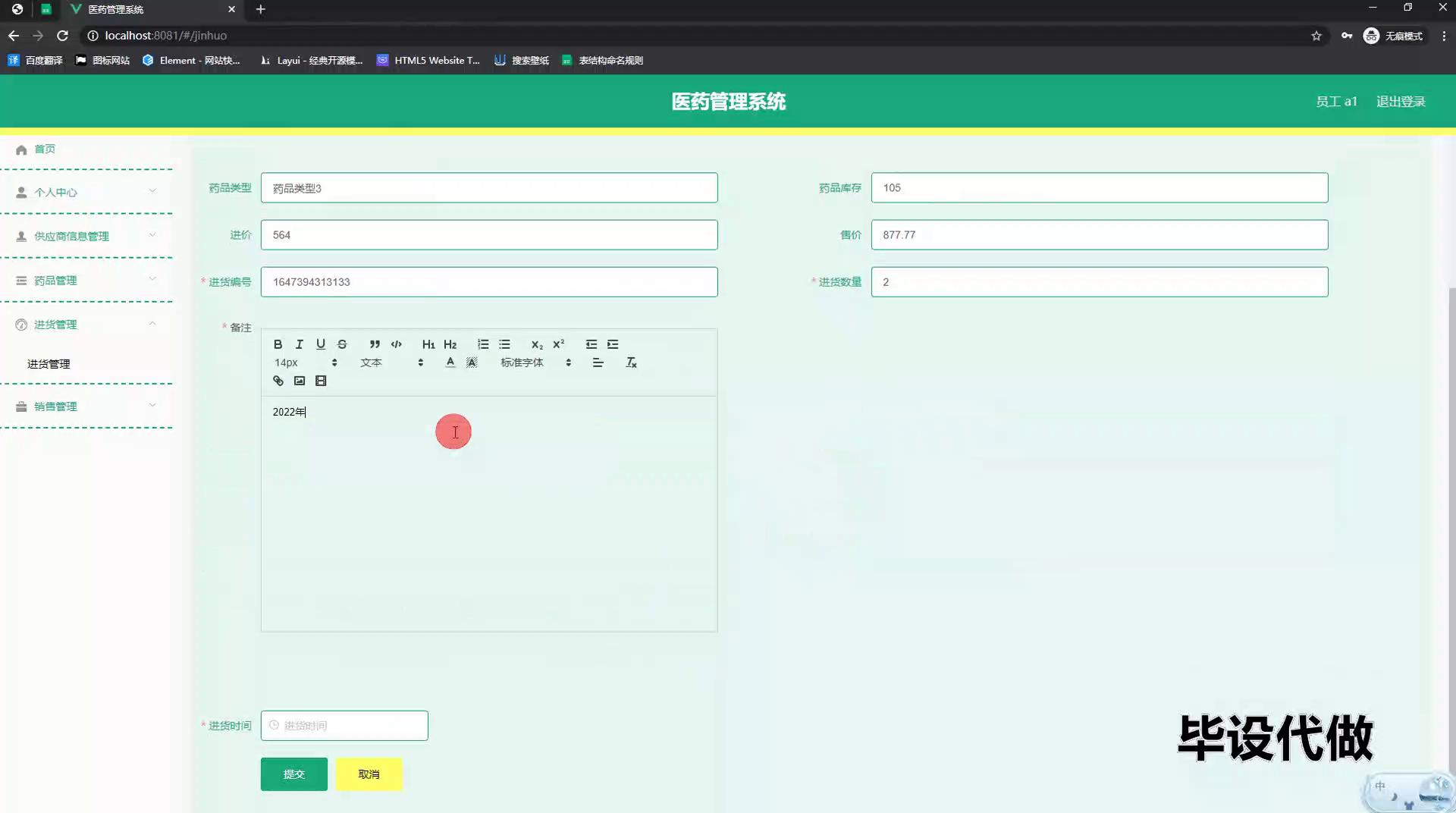Viewport: 1456px width, 813px height.
Task: Open the text color picker
Action: tap(450, 363)
